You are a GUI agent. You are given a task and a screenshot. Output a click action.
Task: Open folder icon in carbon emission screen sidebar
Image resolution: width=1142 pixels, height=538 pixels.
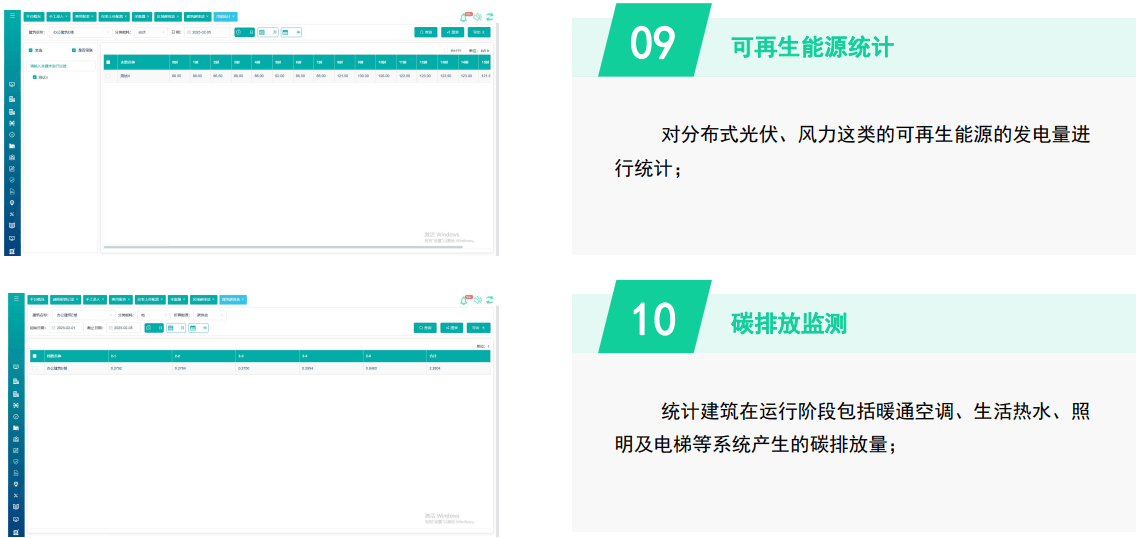(16, 428)
